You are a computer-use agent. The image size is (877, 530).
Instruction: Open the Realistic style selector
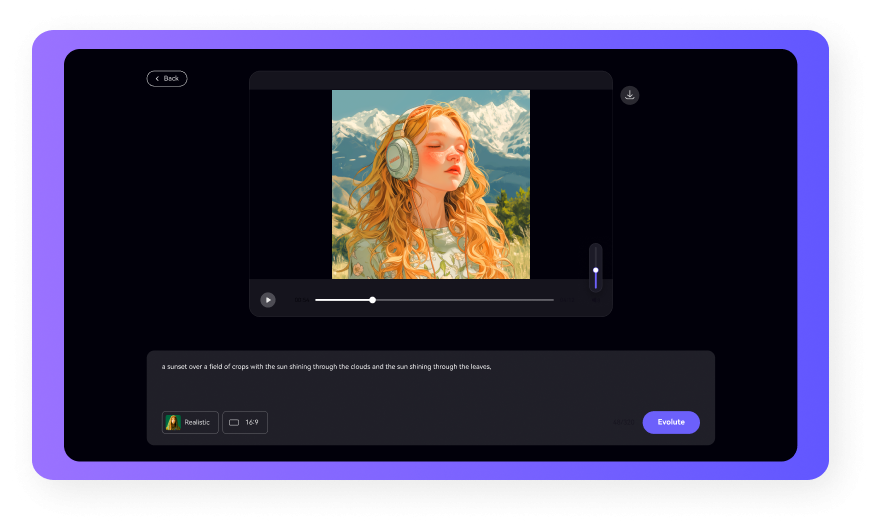tap(190, 422)
